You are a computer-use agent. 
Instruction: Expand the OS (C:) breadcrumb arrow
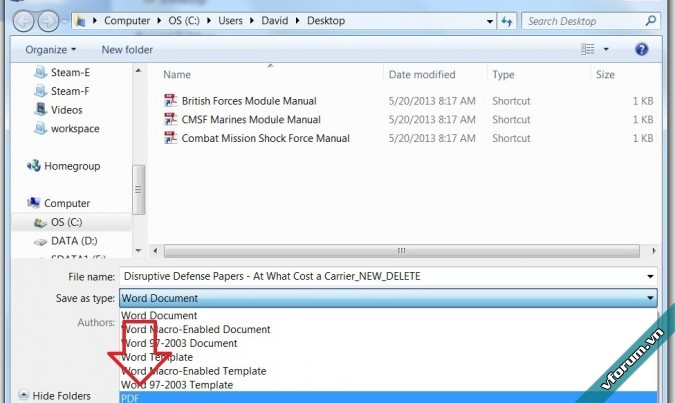209,21
